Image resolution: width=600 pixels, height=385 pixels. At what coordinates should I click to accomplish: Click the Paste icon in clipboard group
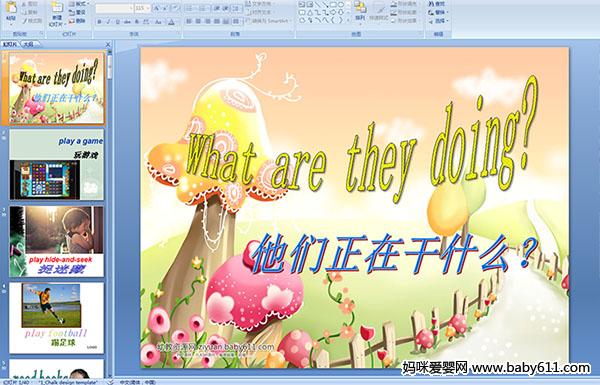point(11,11)
